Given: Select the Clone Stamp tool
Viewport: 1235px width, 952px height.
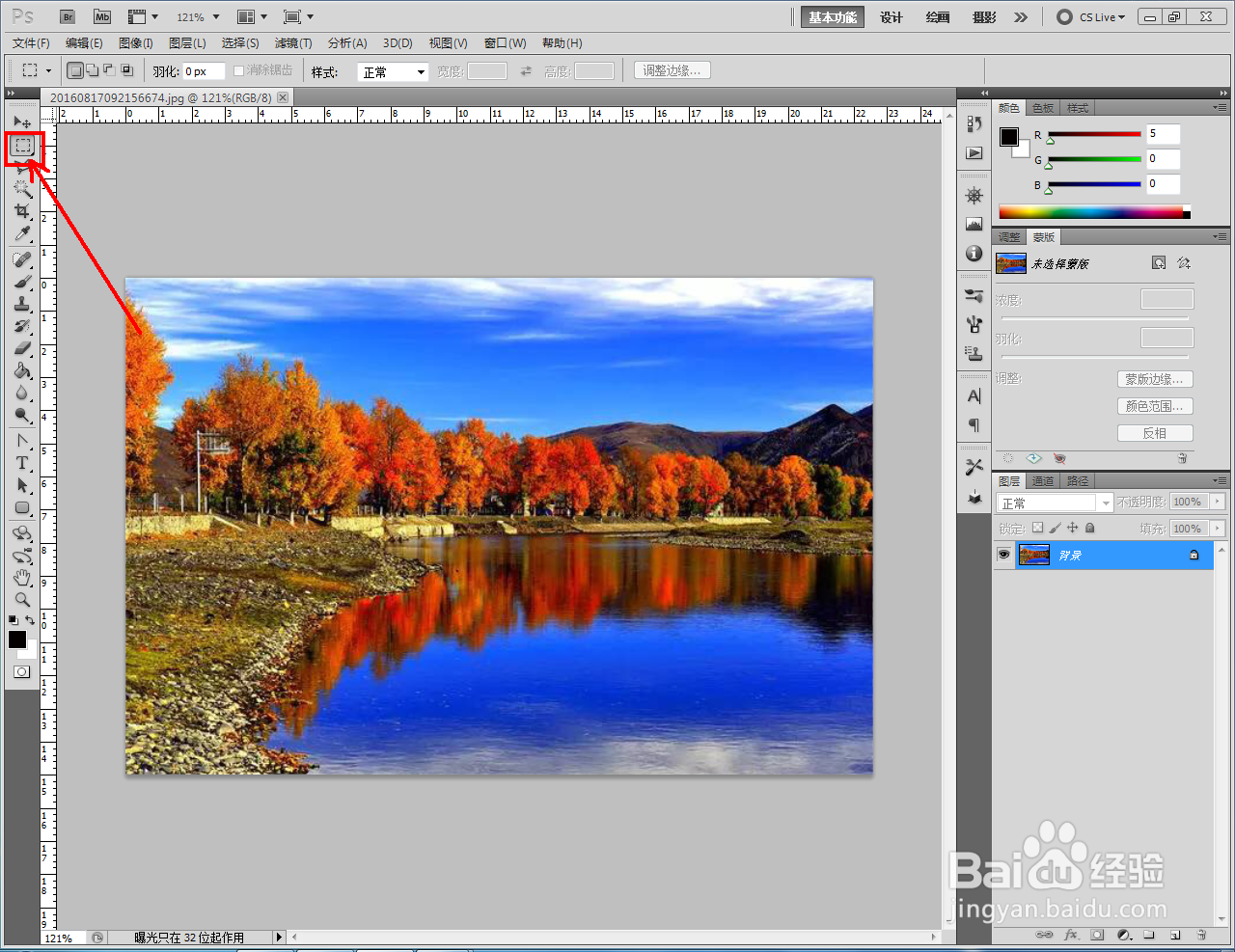Looking at the screenshot, I should click(x=22, y=304).
